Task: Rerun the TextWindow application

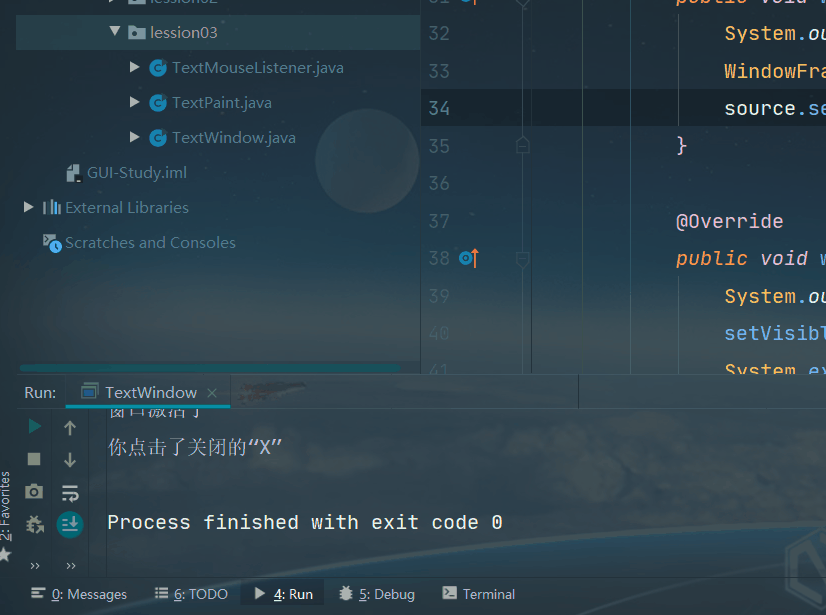Action: [x=33, y=425]
